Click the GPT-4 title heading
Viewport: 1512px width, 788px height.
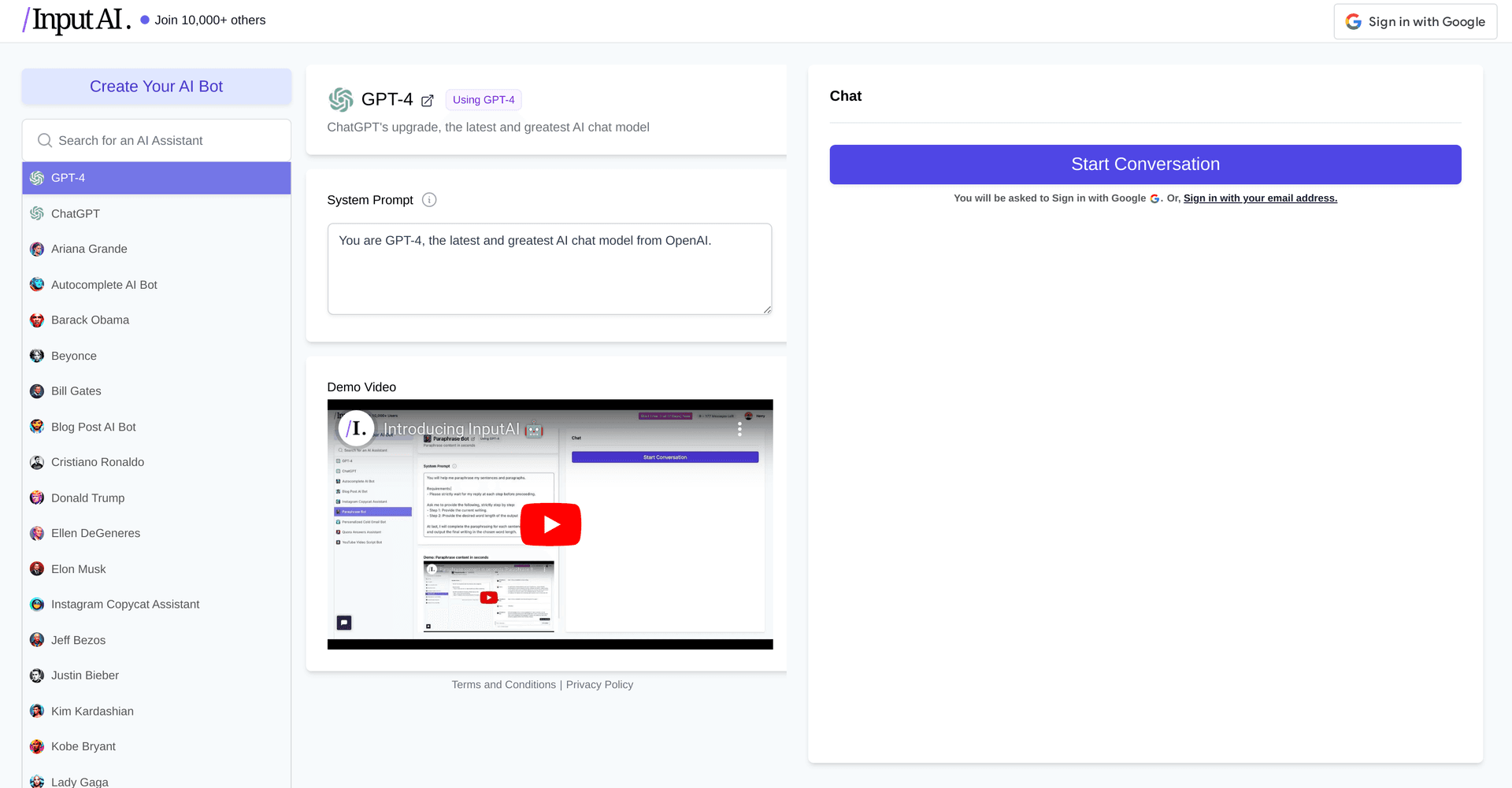point(387,99)
